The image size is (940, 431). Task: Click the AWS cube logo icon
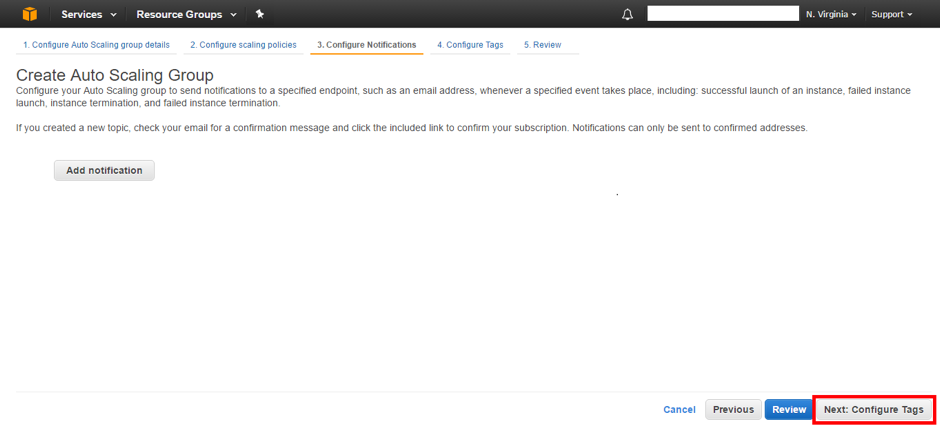click(x=29, y=14)
